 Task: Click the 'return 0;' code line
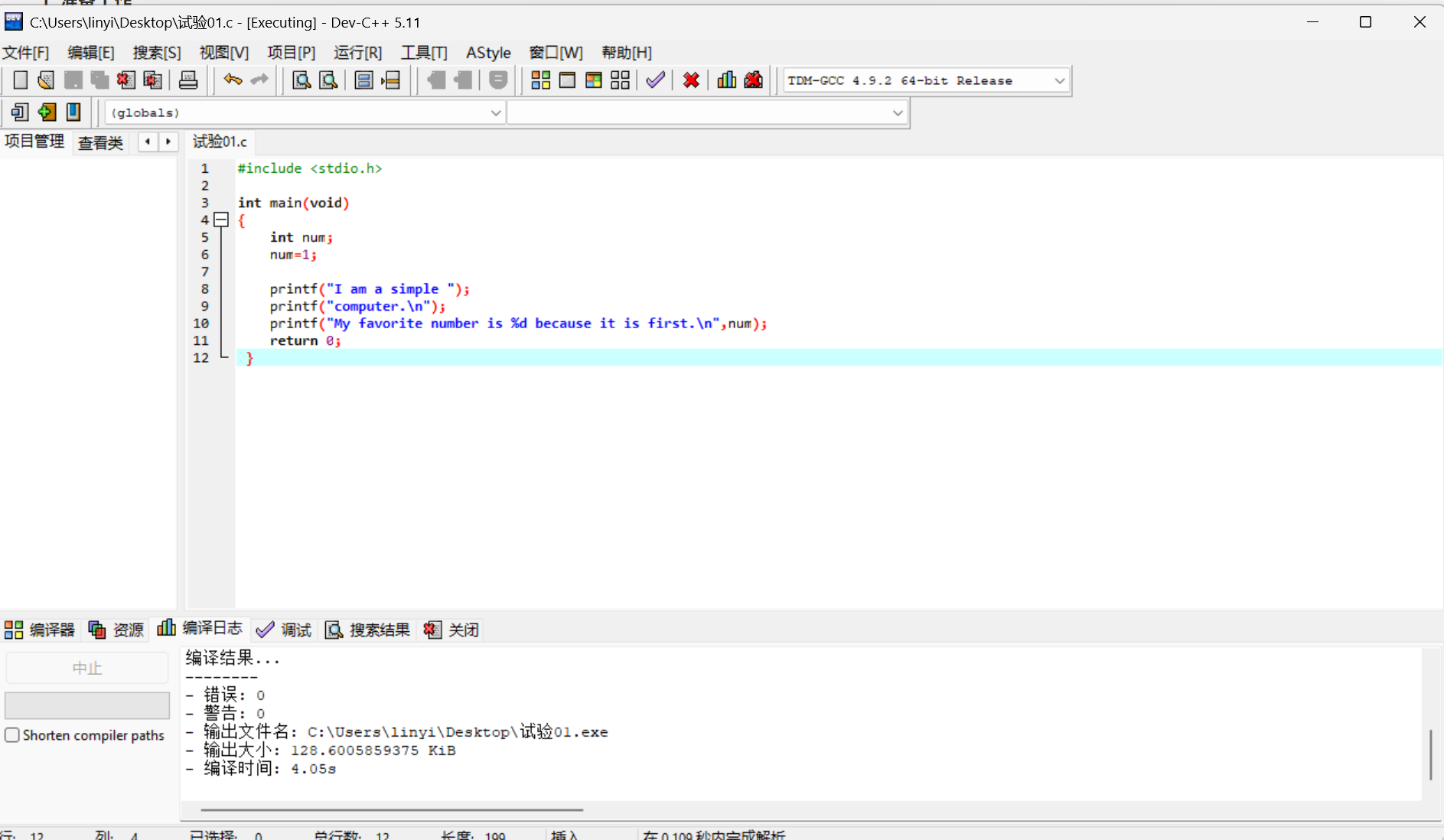305,341
